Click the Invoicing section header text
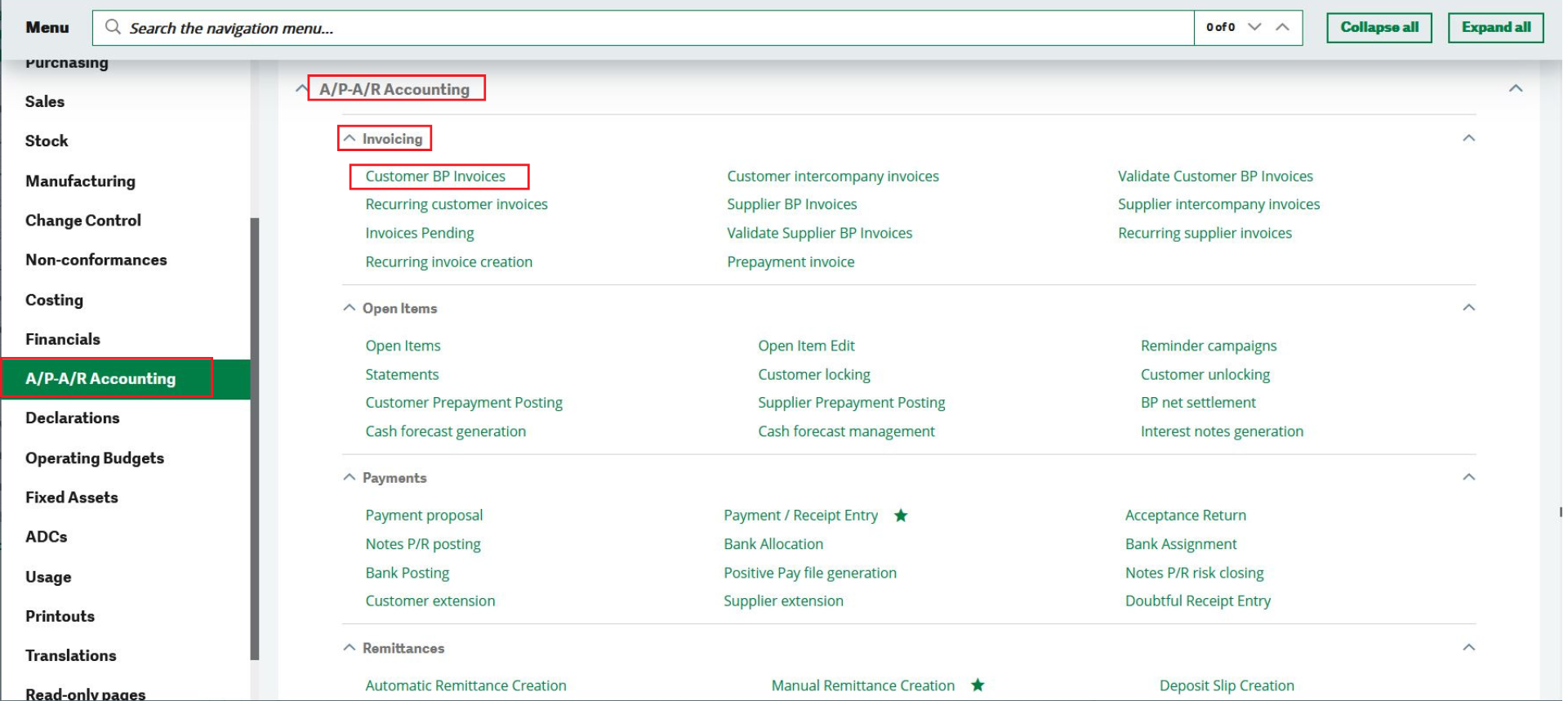This screenshot has width=1568, height=701. click(x=392, y=139)
